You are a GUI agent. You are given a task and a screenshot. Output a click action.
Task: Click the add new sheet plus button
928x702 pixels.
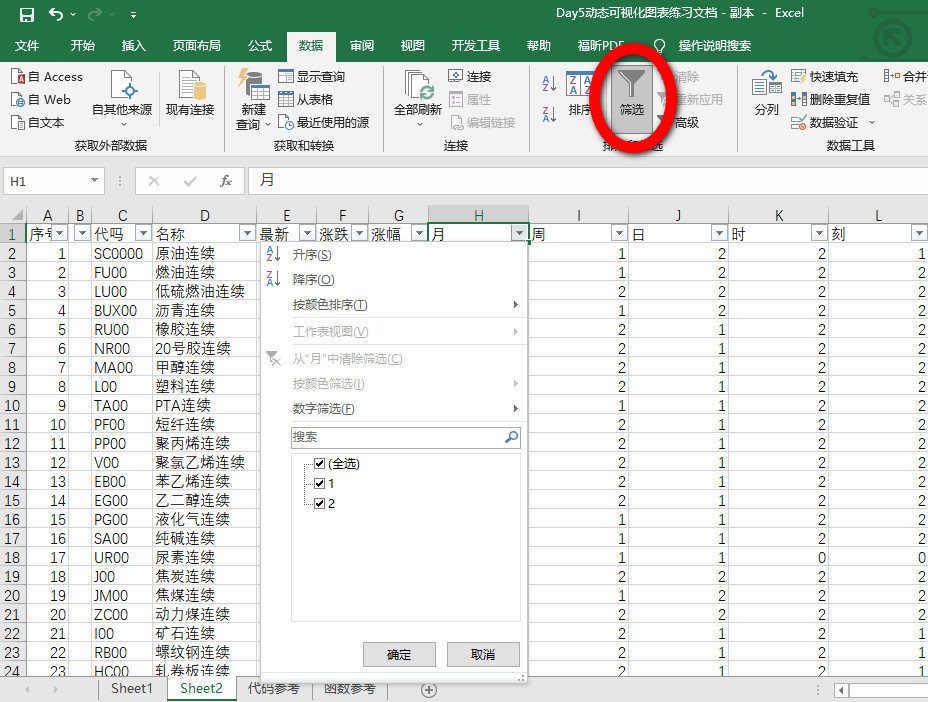pos(429,689)
